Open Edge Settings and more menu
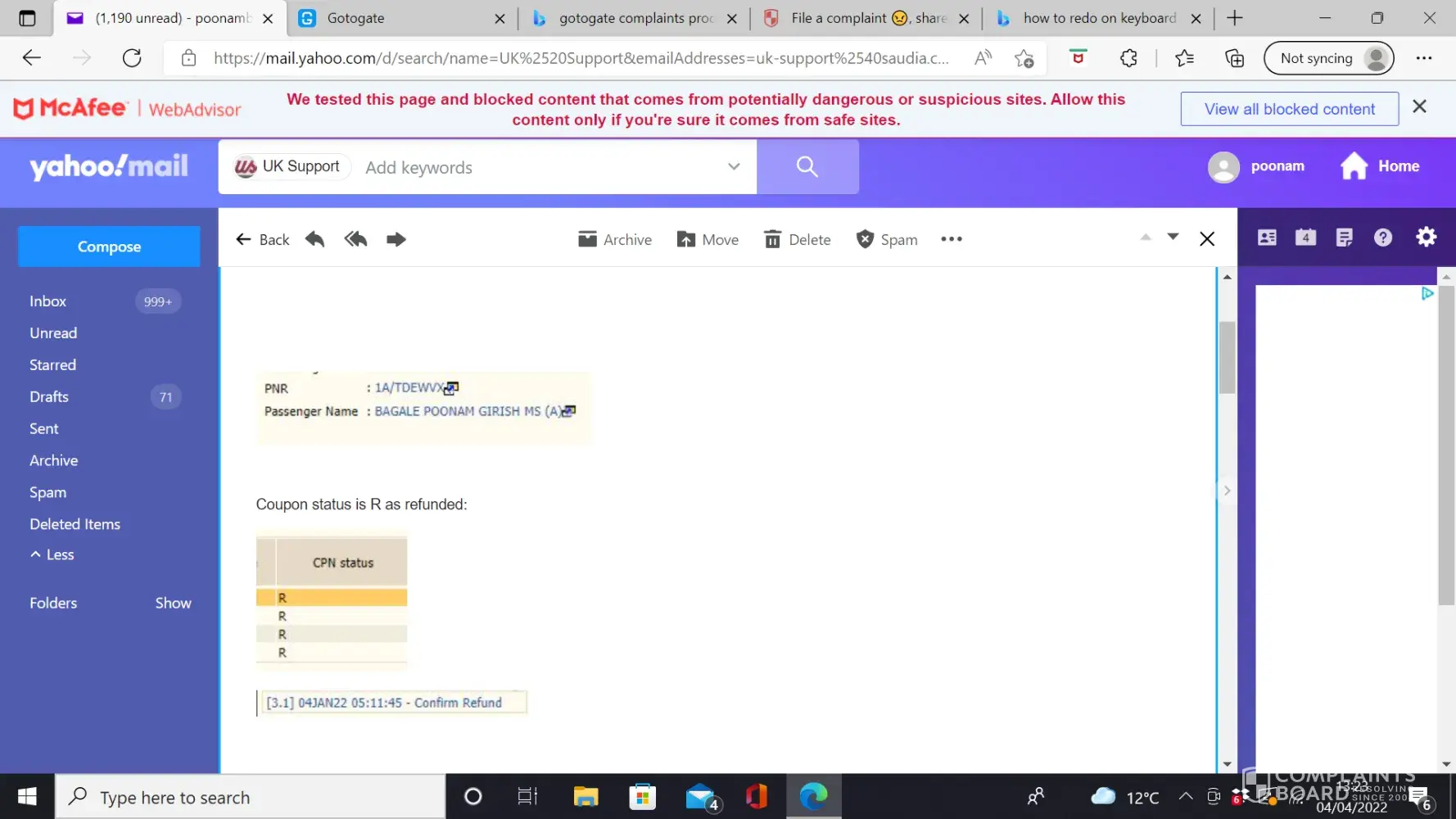This screenshot has height=819, width=1456. (x=1424, y=58)
